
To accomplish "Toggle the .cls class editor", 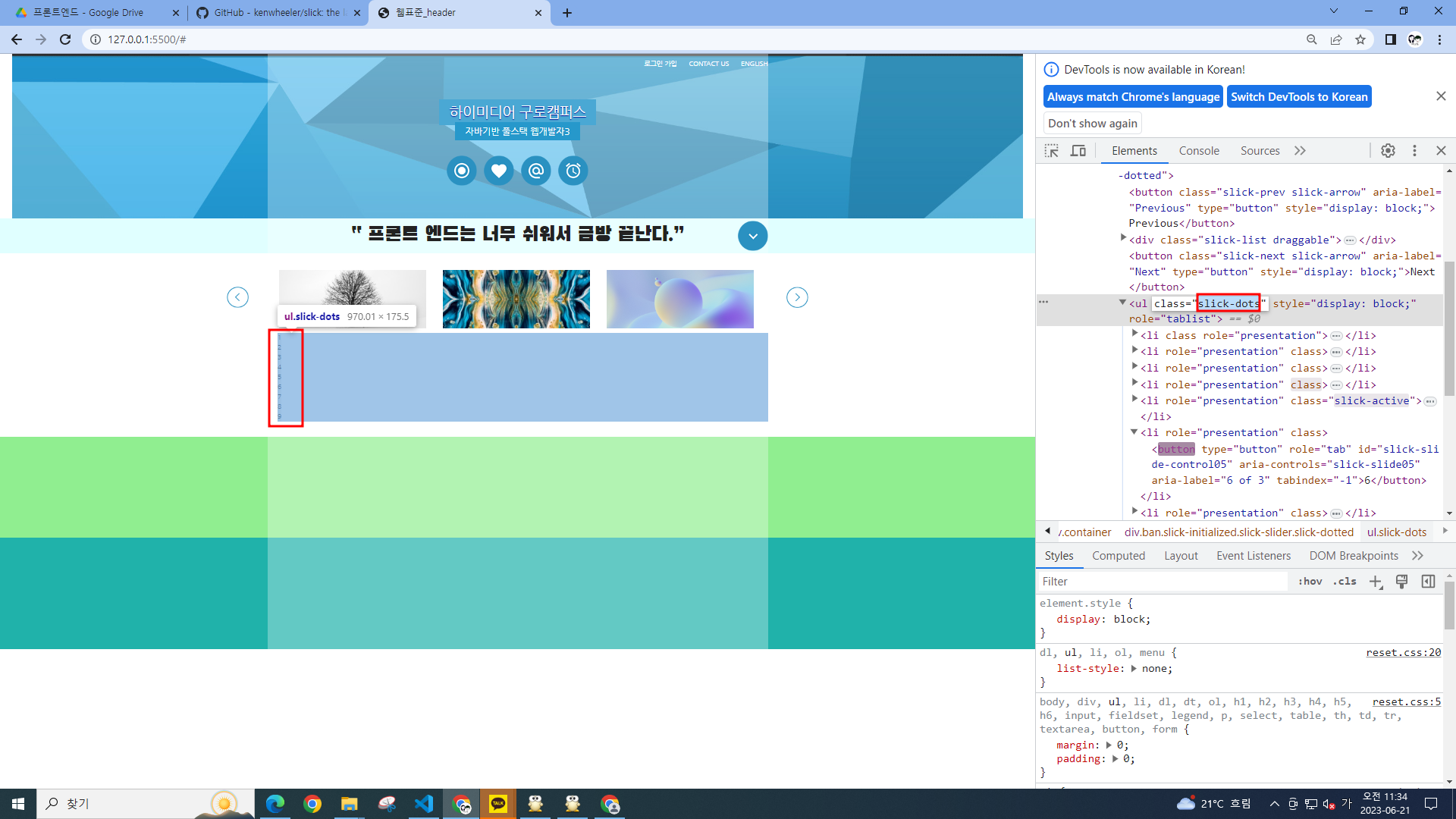I will pyautogui.click(x=1345, y=582).
